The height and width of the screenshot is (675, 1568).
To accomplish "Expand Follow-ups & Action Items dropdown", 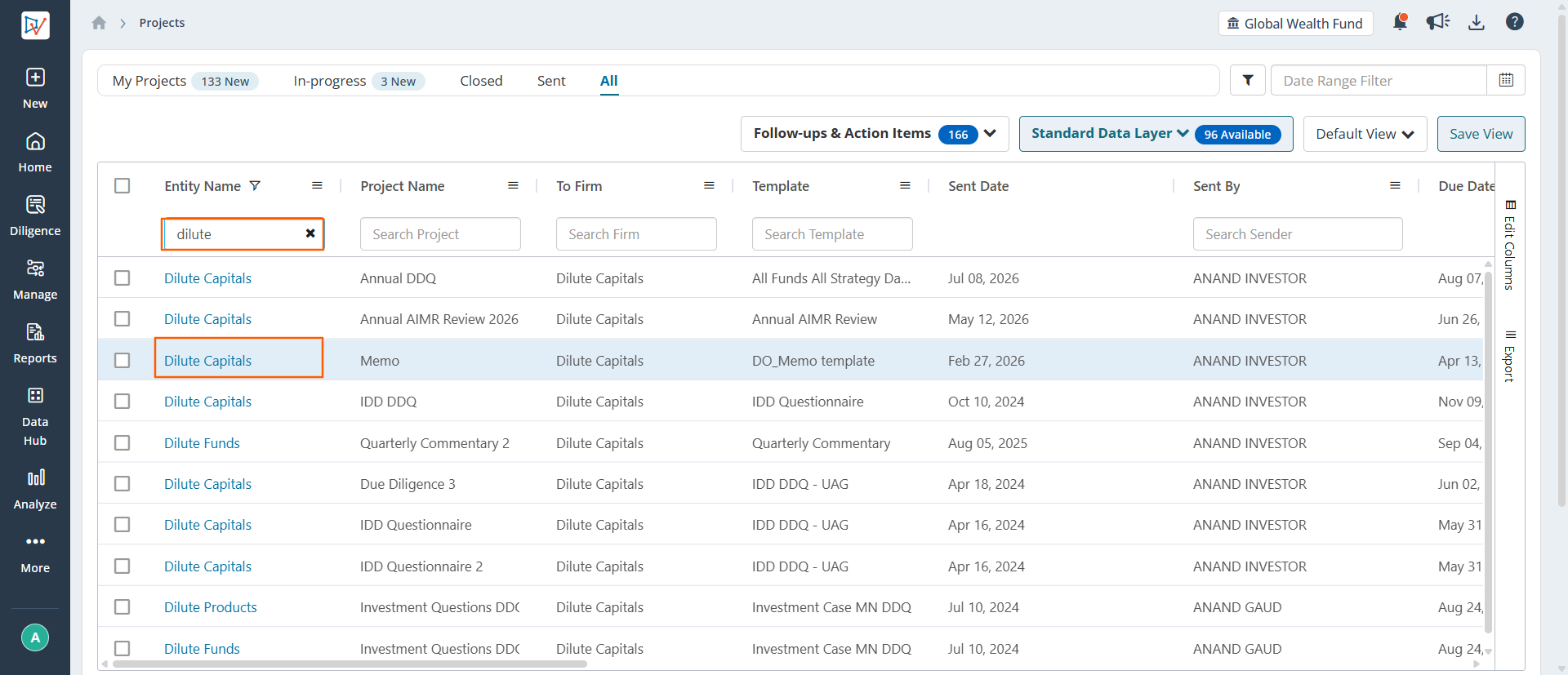I will click(875, 134).
